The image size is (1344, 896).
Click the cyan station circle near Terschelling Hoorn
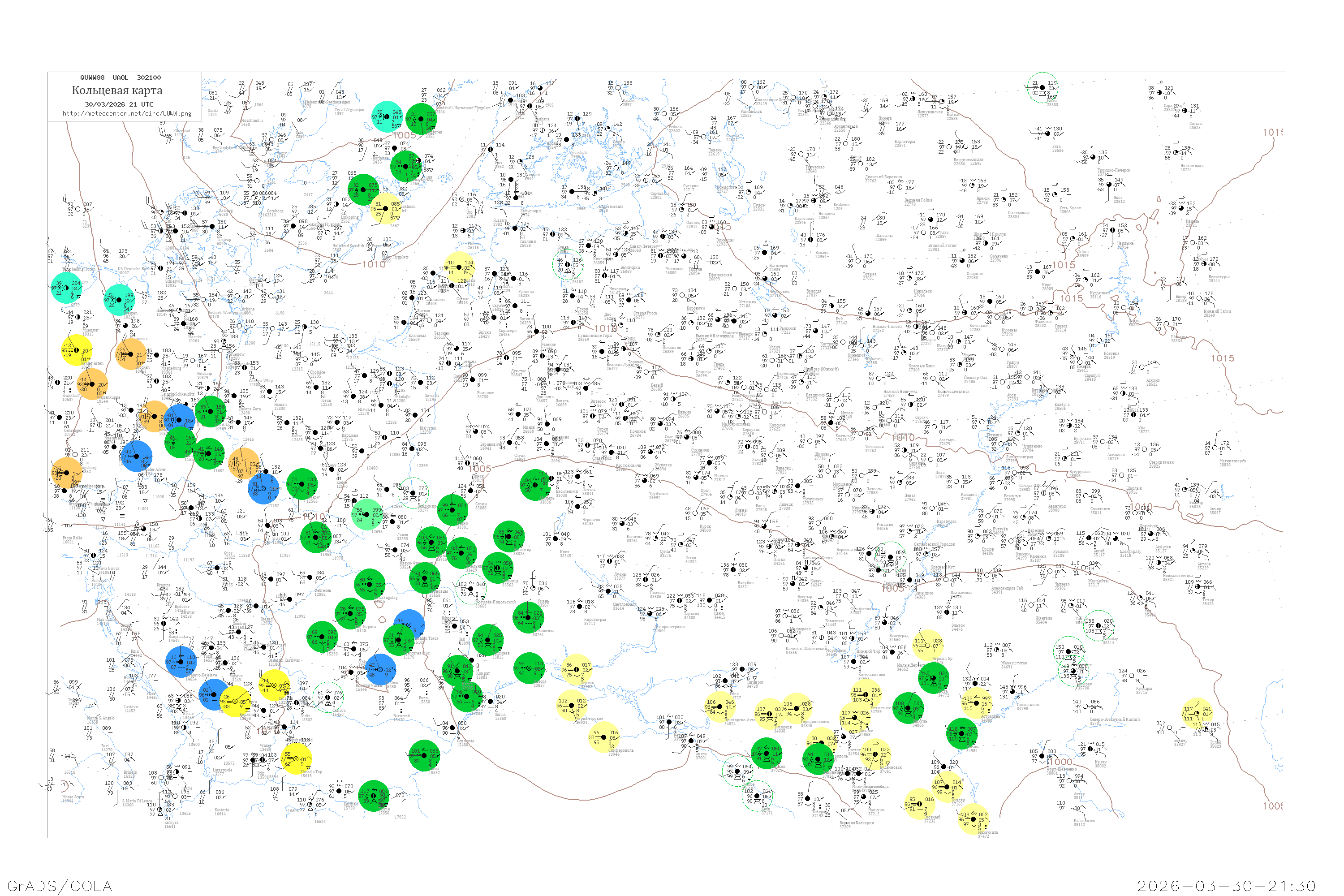pos(66,288)
